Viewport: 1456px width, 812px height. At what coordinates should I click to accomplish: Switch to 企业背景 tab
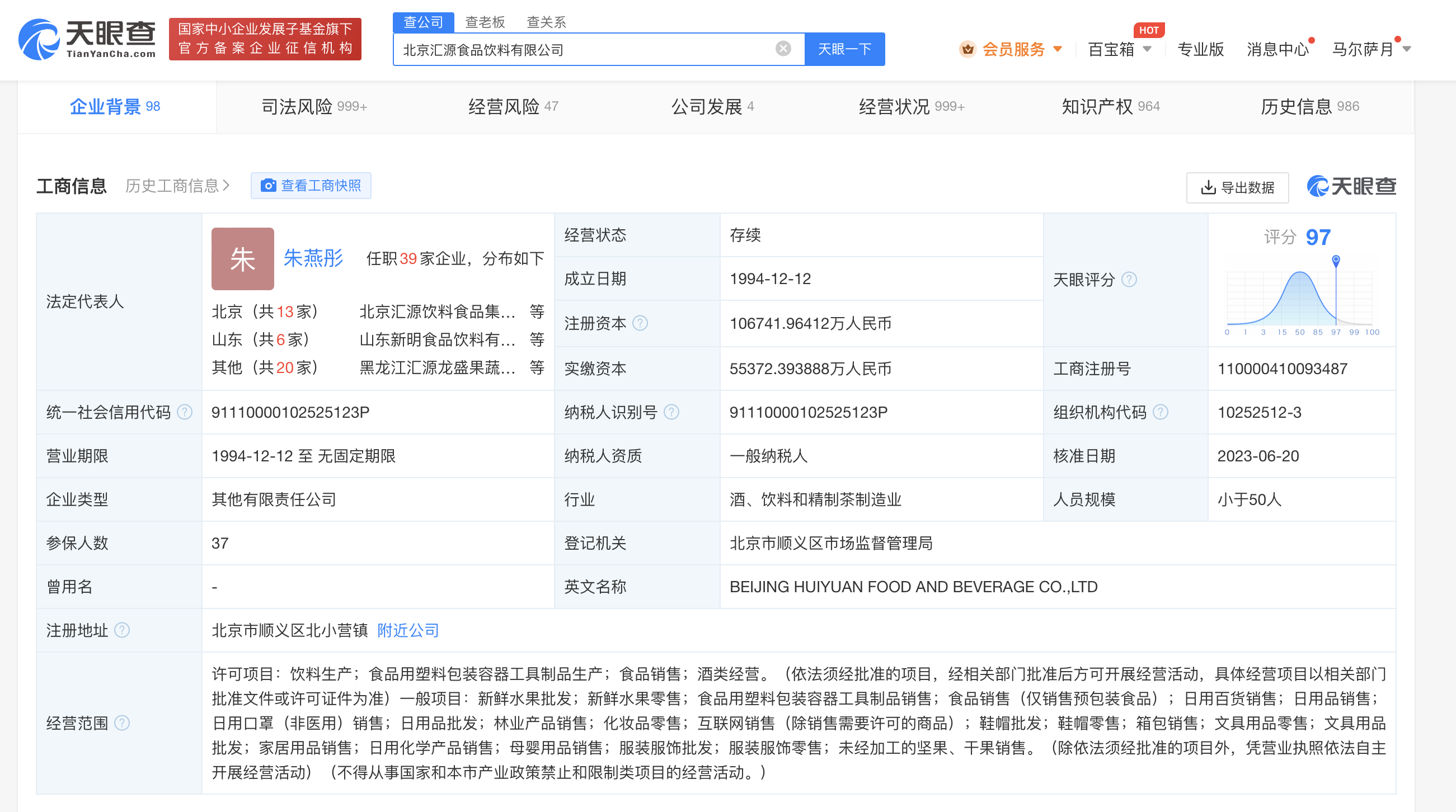(116, 106)
